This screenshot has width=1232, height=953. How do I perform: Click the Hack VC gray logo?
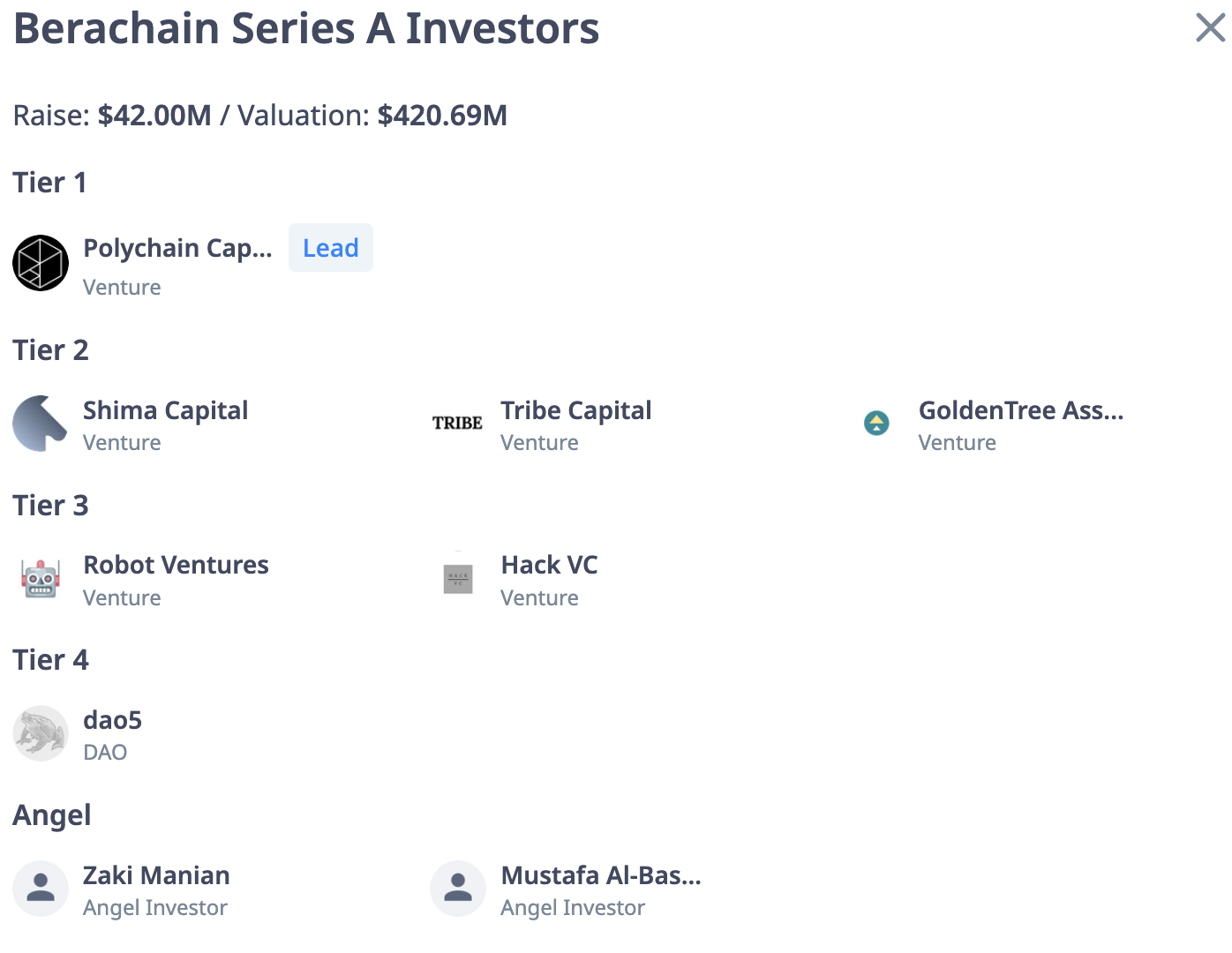coord(458,579)
